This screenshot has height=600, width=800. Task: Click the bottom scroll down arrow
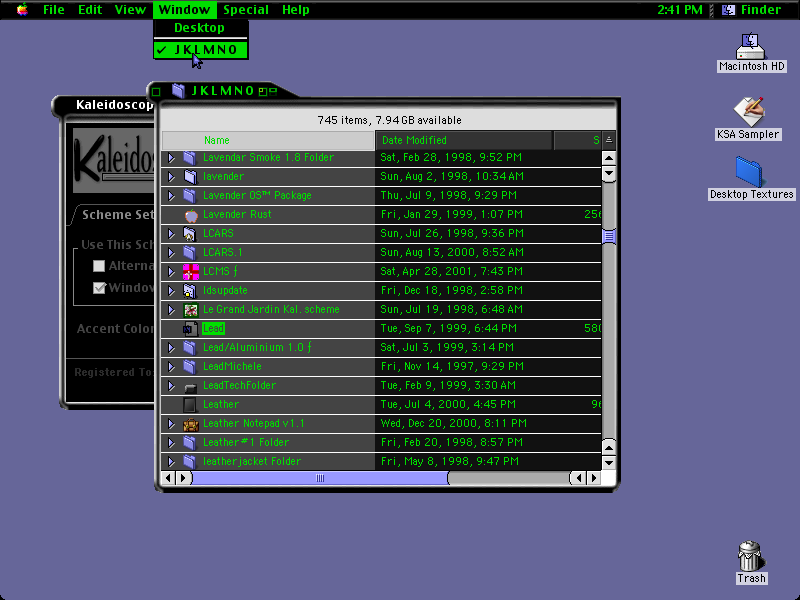click(609, 463)
